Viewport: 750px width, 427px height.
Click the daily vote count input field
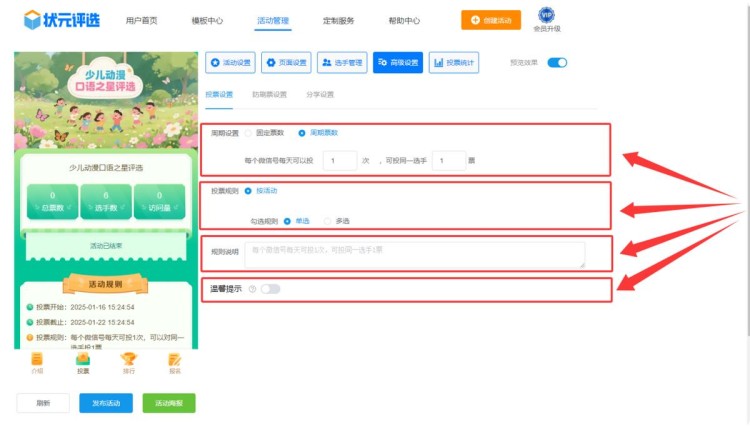[341, 160]
